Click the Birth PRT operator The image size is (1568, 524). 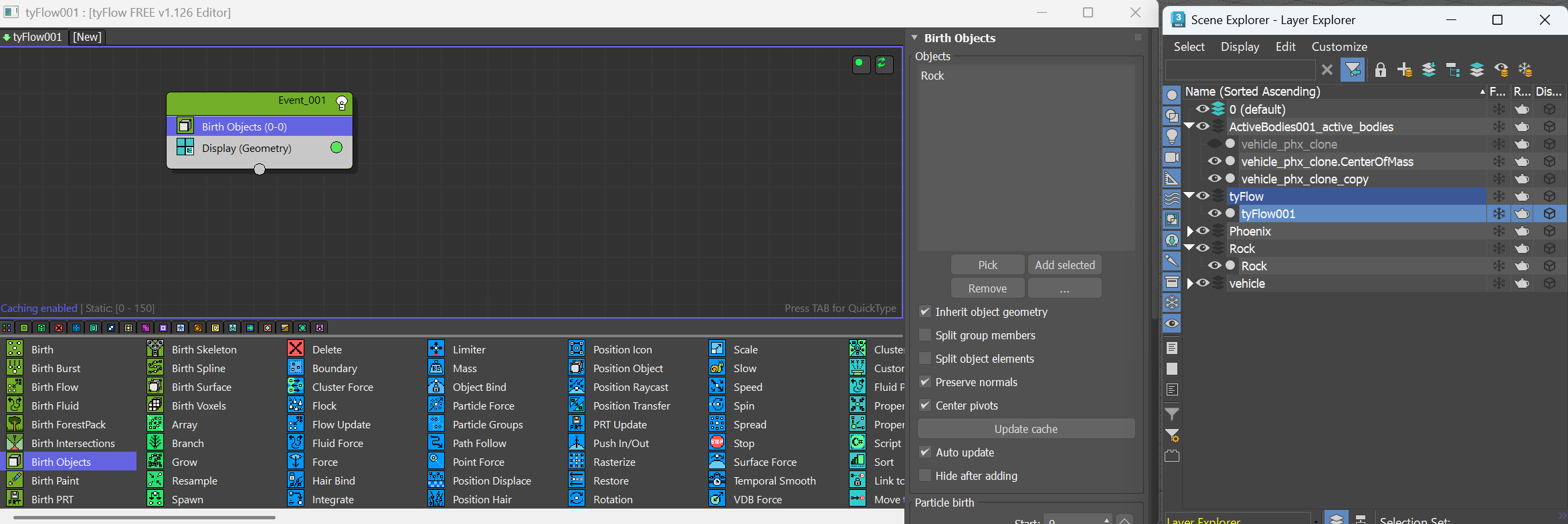(52, 499)
